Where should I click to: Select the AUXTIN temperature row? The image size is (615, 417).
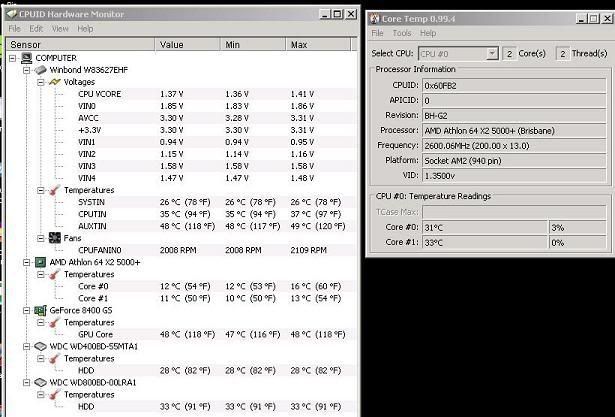coord(216,226)
